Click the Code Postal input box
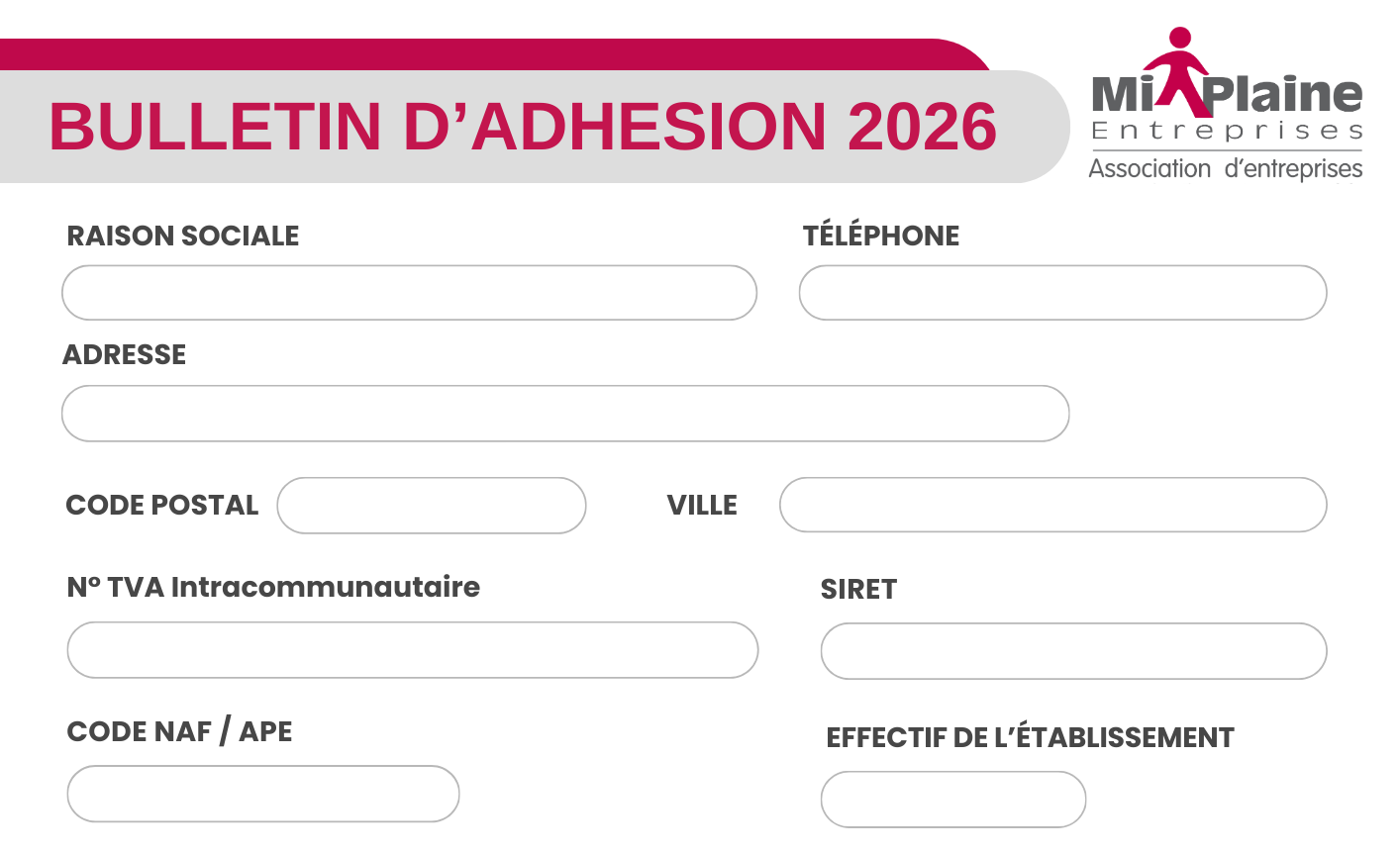Screen dimensions: 1400x854 pyautogui.click(x=432, y=506)
